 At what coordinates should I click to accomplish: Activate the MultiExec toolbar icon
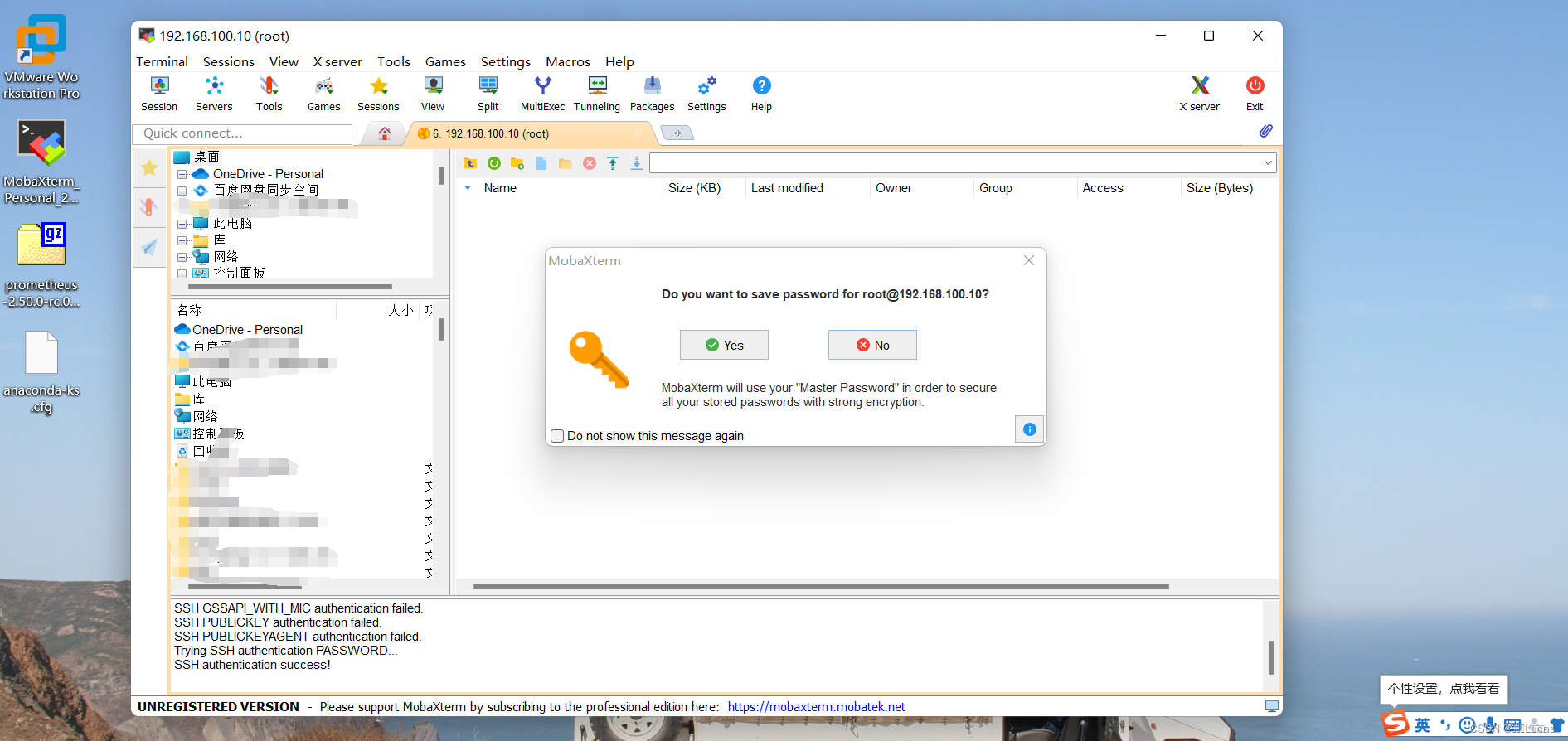pyautogui.click(x=542, y=94)
